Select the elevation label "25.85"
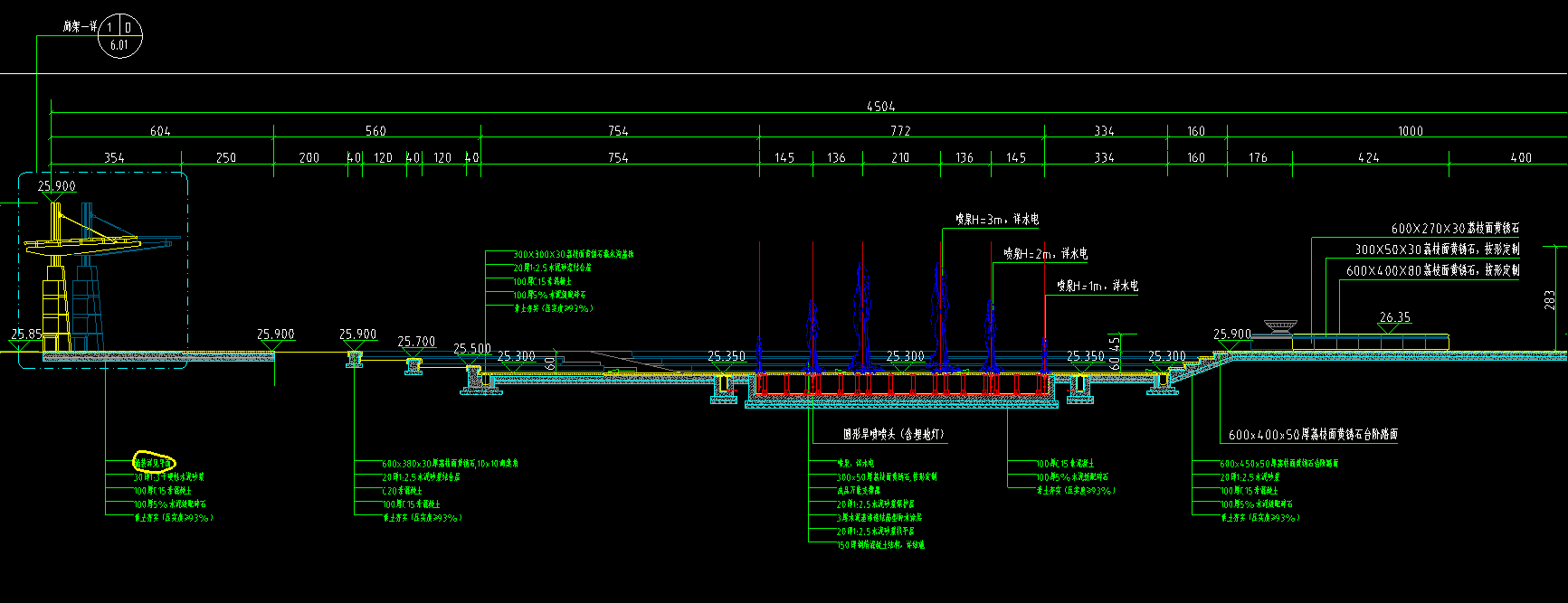 coord(26,334)
